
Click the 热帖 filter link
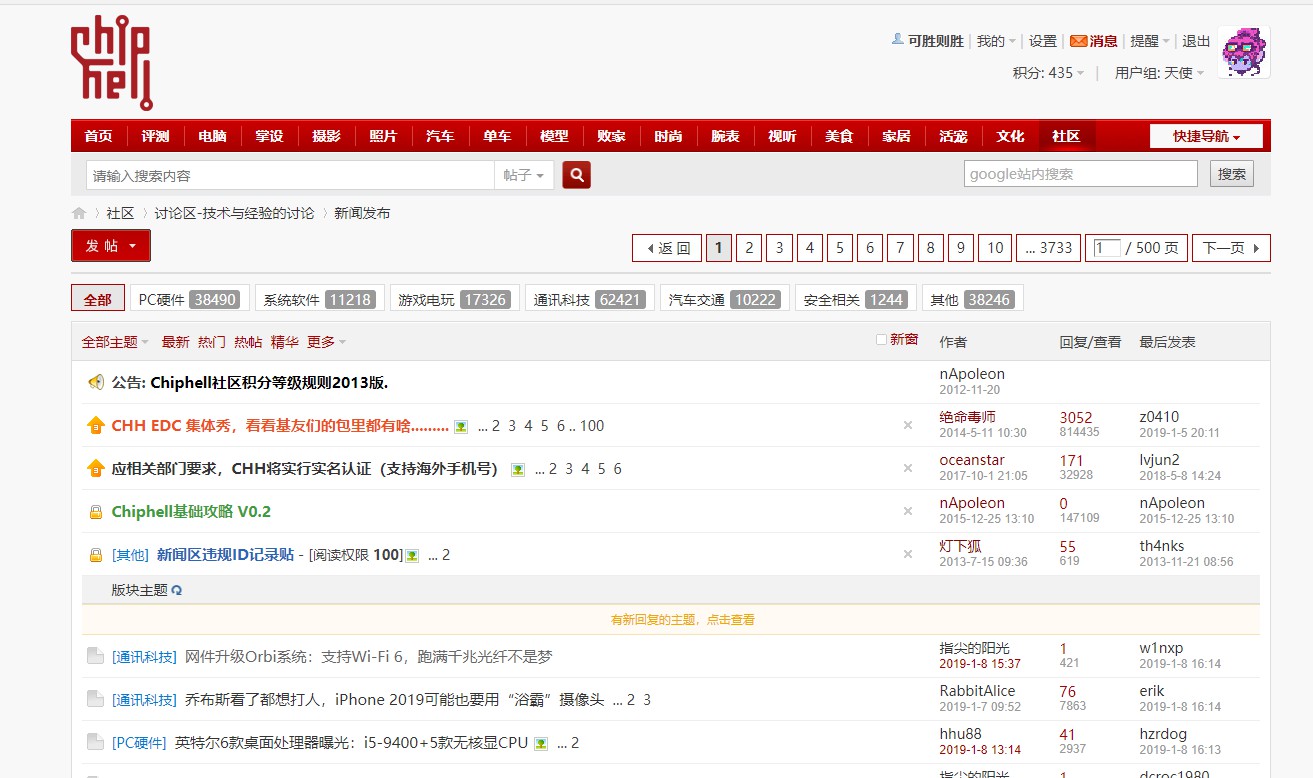point(248,342)
